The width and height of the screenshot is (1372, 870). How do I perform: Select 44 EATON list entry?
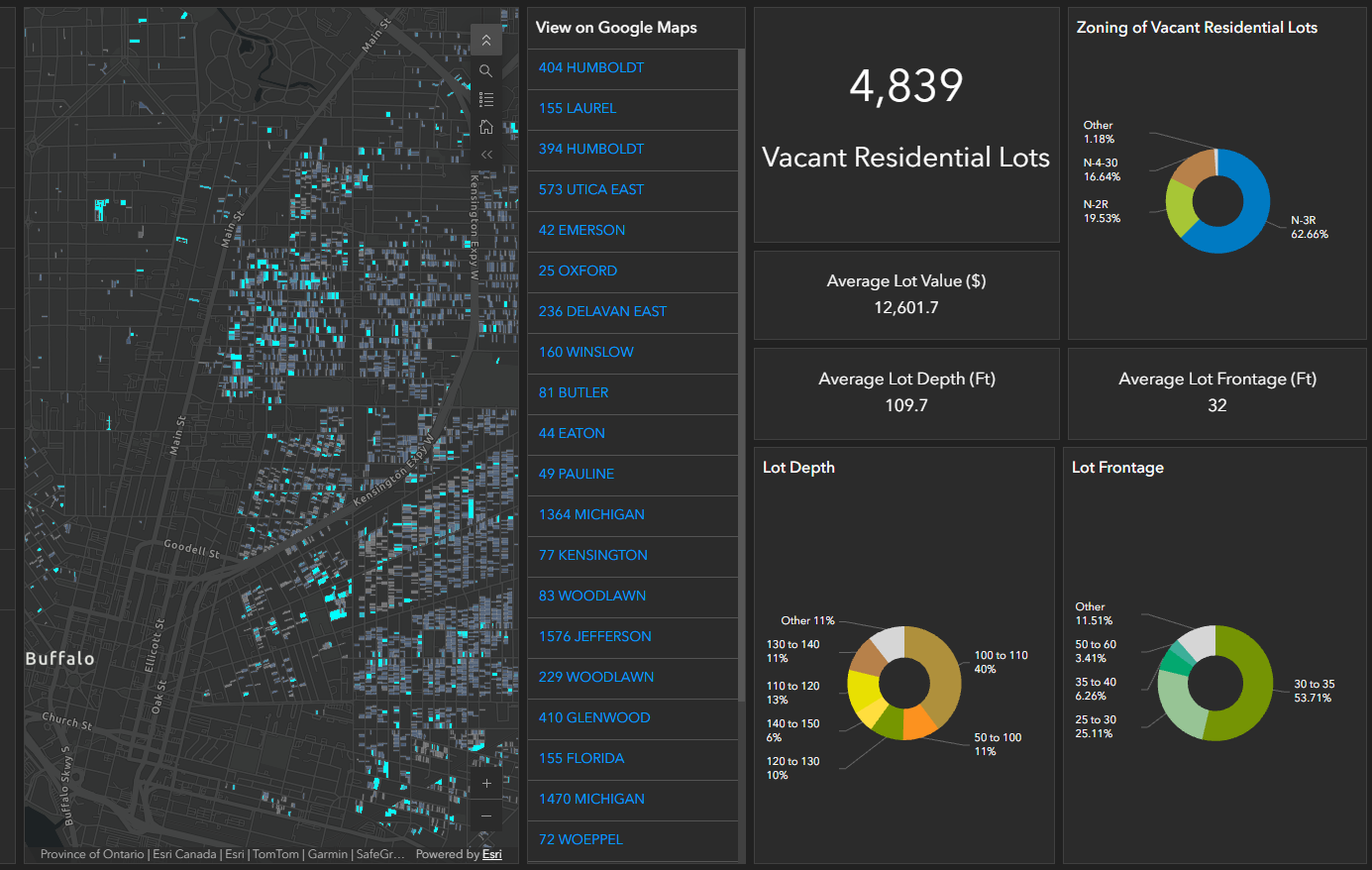(633, 433)
